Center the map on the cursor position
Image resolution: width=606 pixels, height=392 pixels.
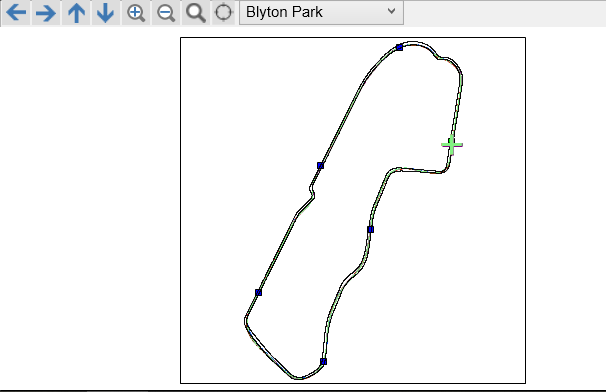[x=223, y=13]
